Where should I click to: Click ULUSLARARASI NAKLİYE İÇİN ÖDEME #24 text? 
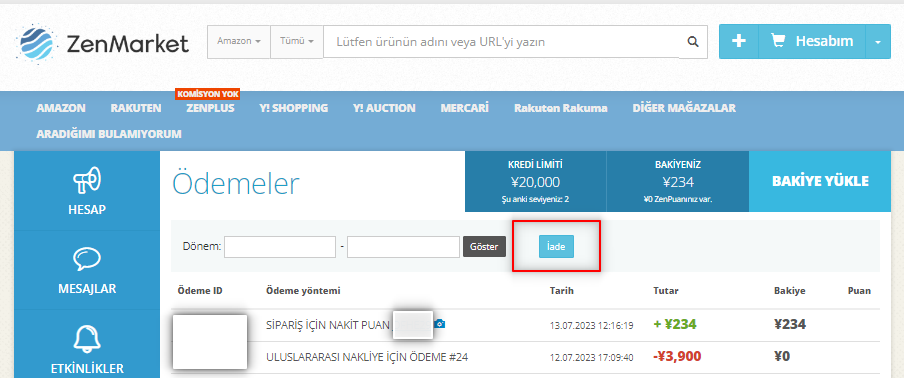pos(367,357)
